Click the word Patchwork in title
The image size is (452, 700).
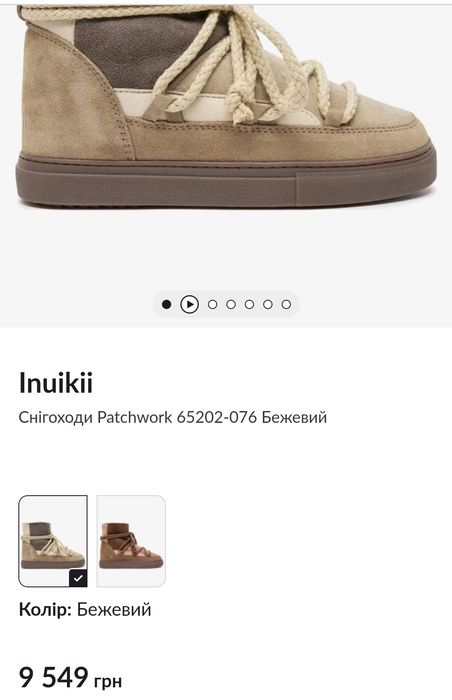[x=134, y=417]
